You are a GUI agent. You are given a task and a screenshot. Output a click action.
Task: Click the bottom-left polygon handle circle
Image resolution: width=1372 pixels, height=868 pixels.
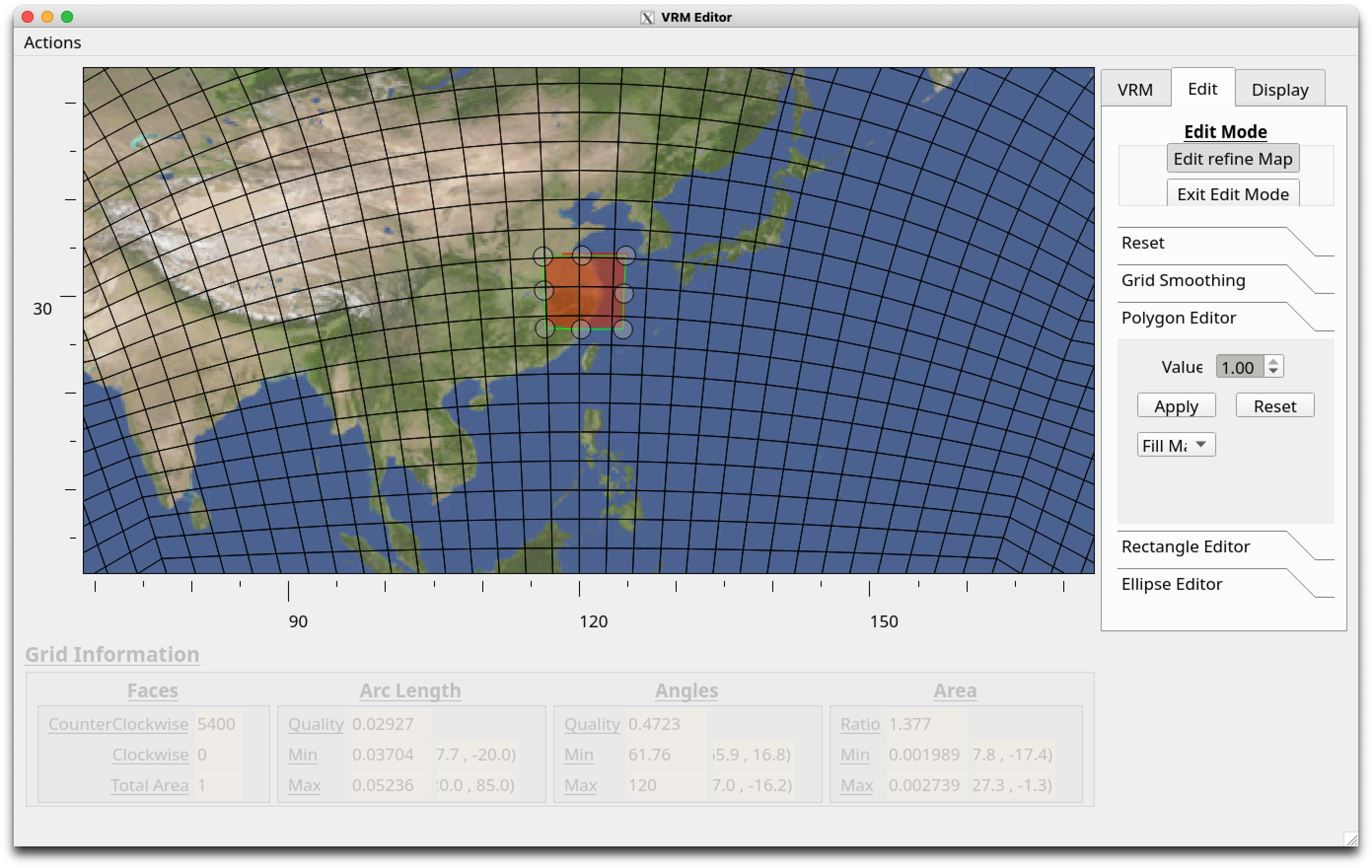pyautogui.click(x=545, y=327)
